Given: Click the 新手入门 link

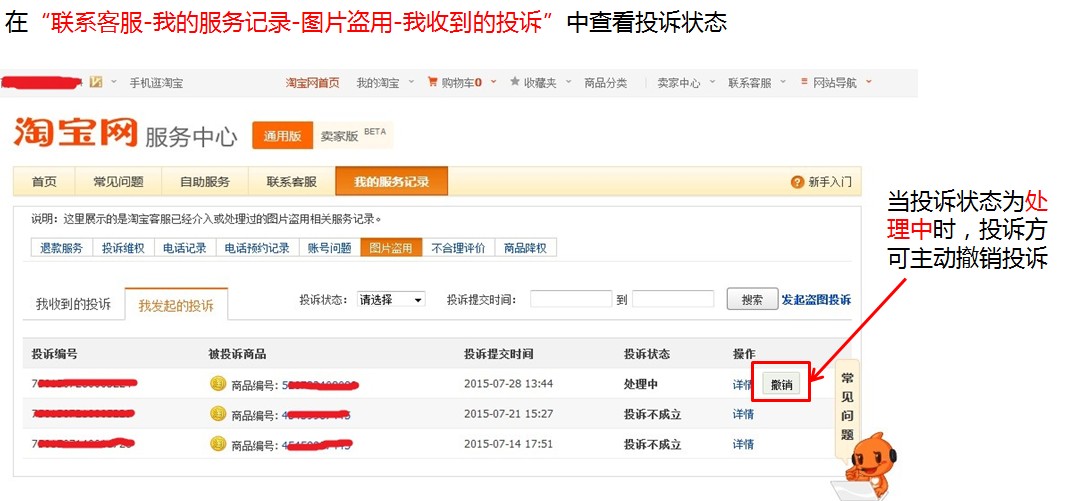Looking at the screenshot, I should click(829, 183).
